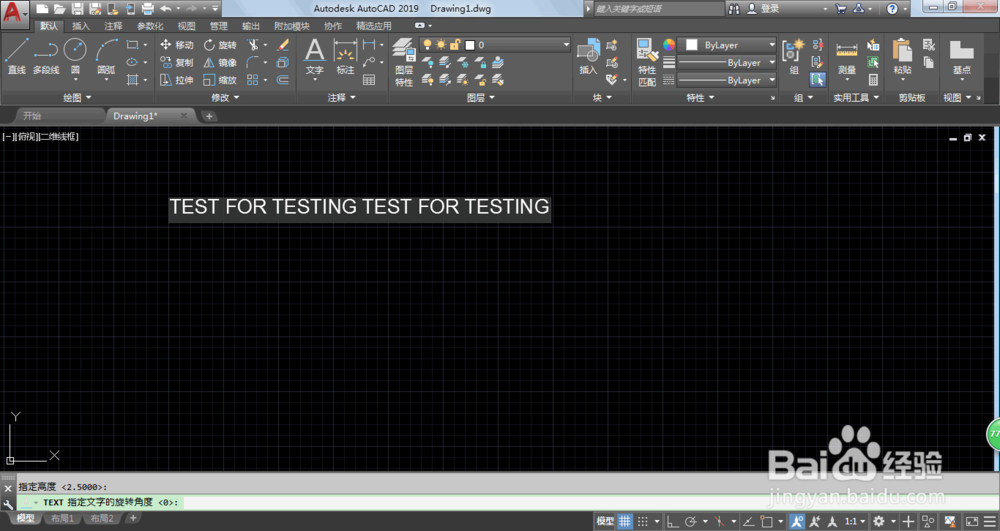Image resolution: width=1000 pixels, height=531 pixels.
Task: Click the Move (移动) tool
Action: coord(177,45)
